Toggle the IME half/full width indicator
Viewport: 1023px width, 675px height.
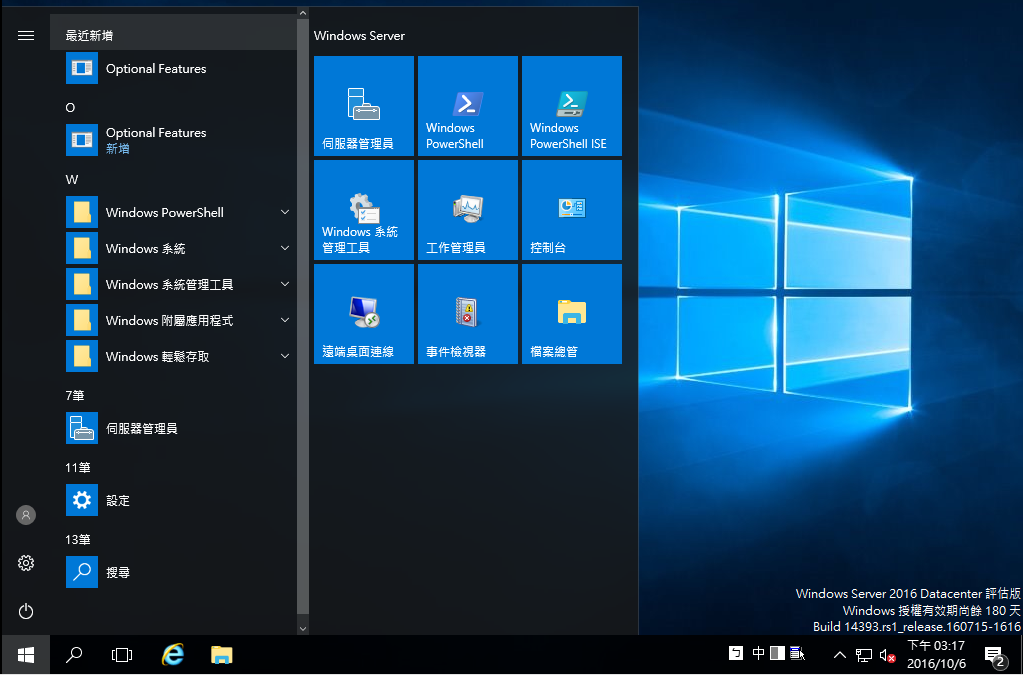click(777, 653)
